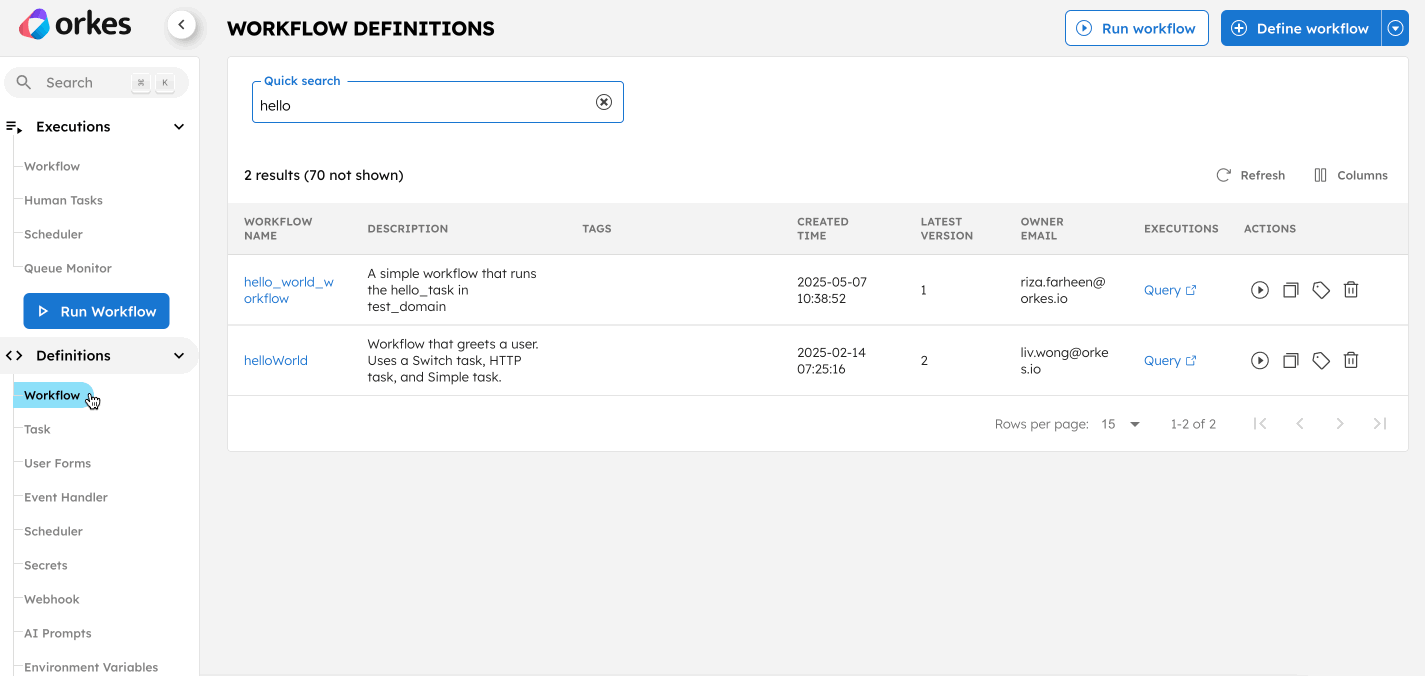The image size is (1425, 676).
Task: Open the helloWorld workflow definition link
Action: (x=276, y=360)
